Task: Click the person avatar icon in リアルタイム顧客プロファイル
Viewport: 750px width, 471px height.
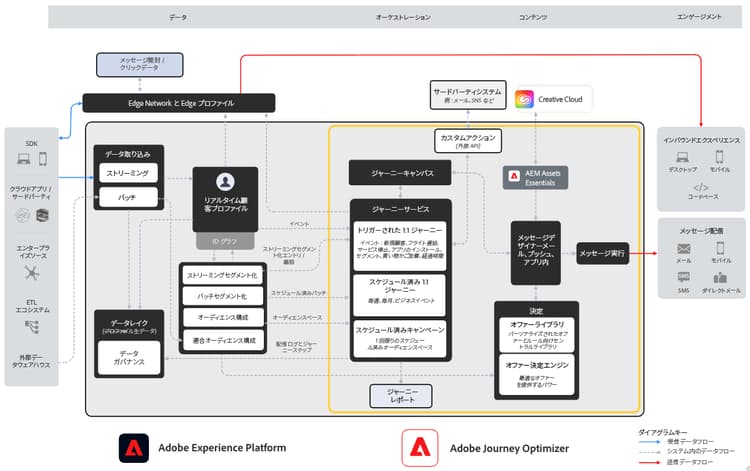Action: (x=225, y=182)
